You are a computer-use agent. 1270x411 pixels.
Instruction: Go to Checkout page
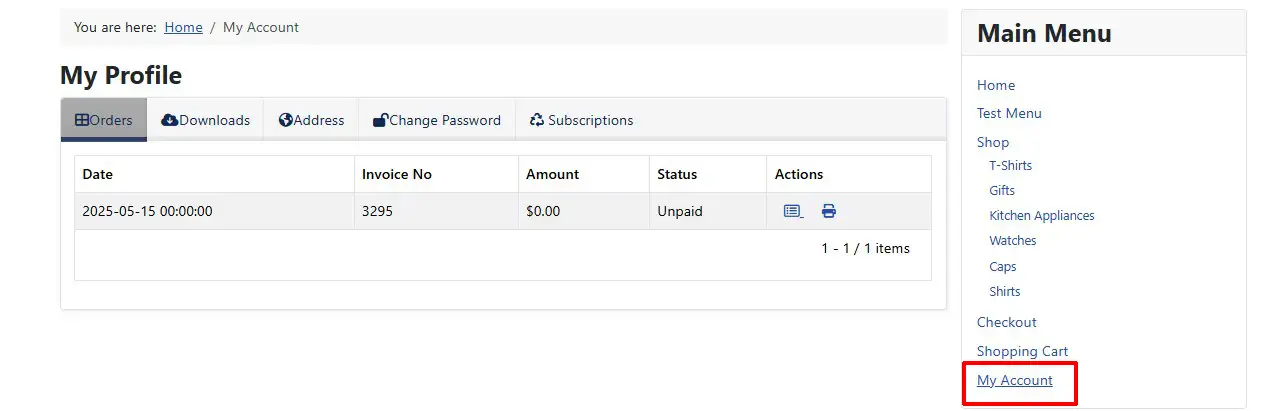click(1007, 322)
